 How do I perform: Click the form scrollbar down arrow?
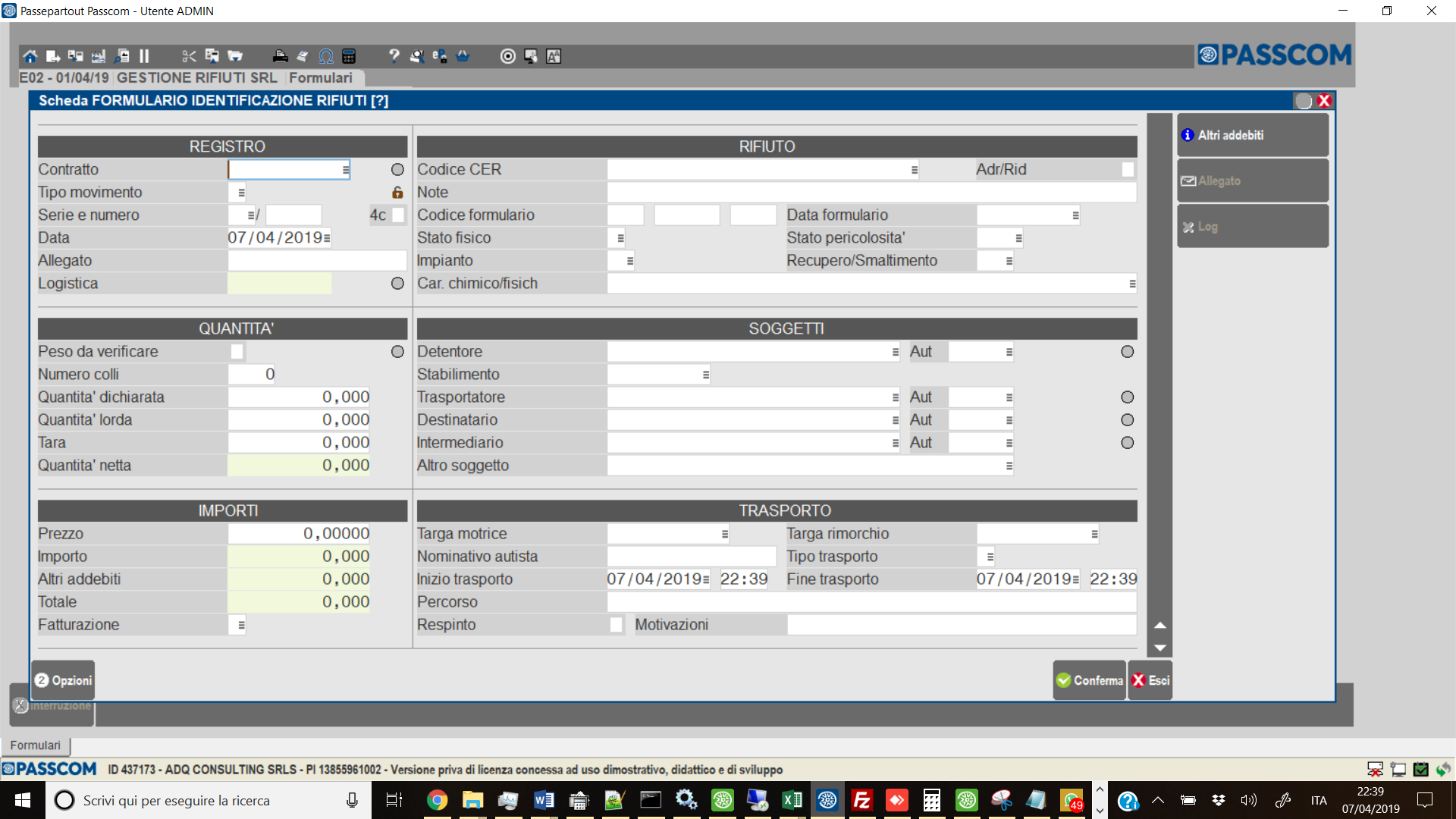click(1159, 648)
